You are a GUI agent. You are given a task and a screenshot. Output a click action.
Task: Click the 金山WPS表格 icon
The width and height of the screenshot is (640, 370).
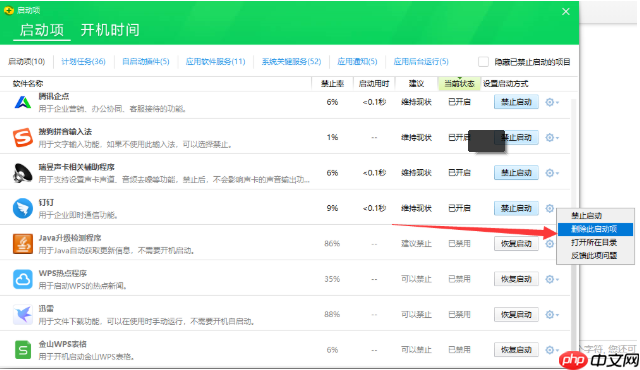[x=23, y=350]
